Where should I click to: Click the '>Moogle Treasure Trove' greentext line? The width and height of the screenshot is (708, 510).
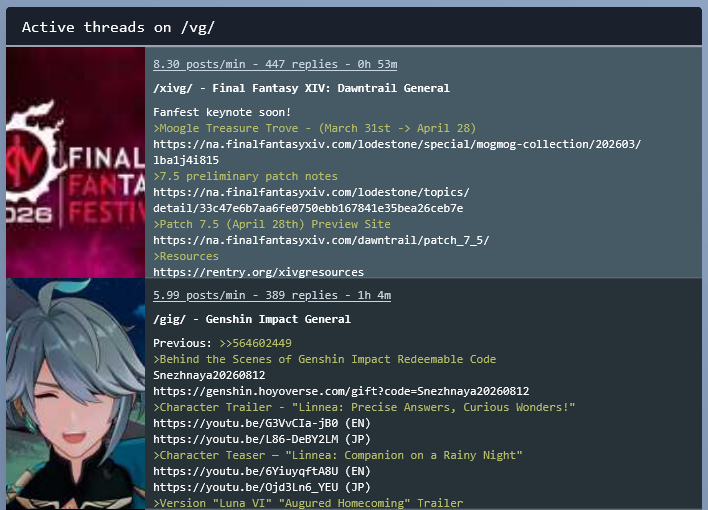point(314,128)
